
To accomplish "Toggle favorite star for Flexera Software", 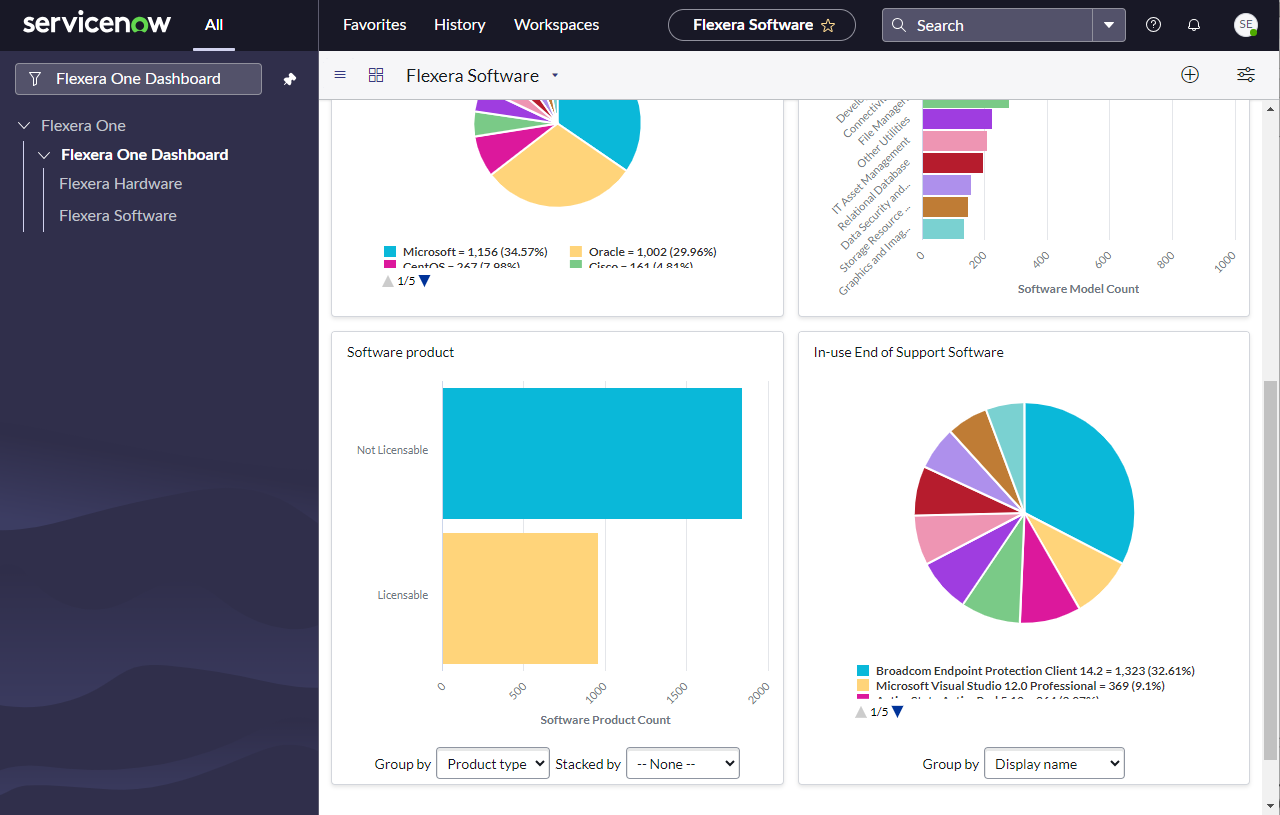I will tap(828, 26).
